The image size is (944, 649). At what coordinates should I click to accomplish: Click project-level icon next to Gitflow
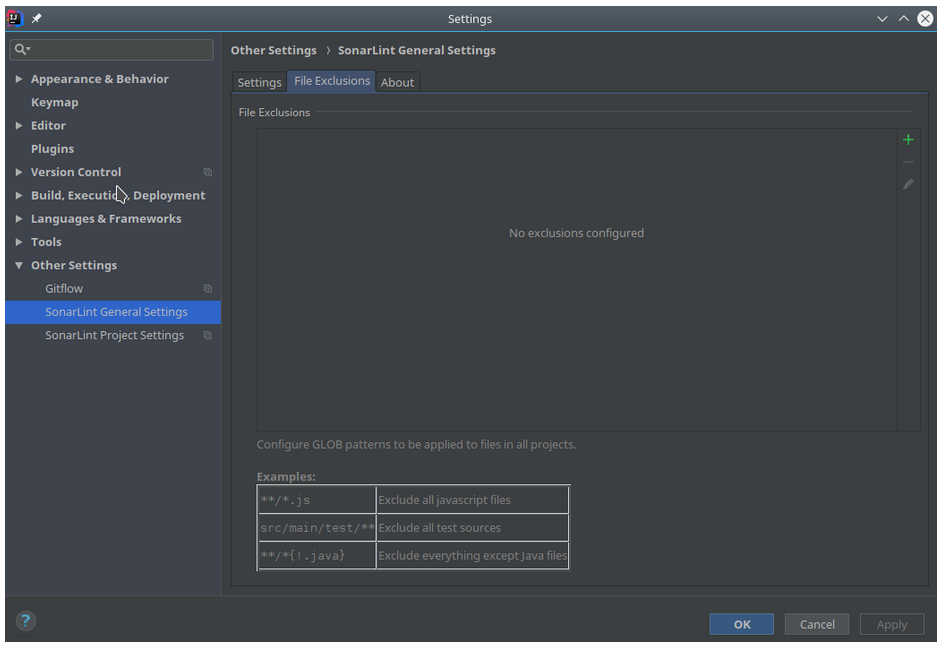tap(208, 288)
